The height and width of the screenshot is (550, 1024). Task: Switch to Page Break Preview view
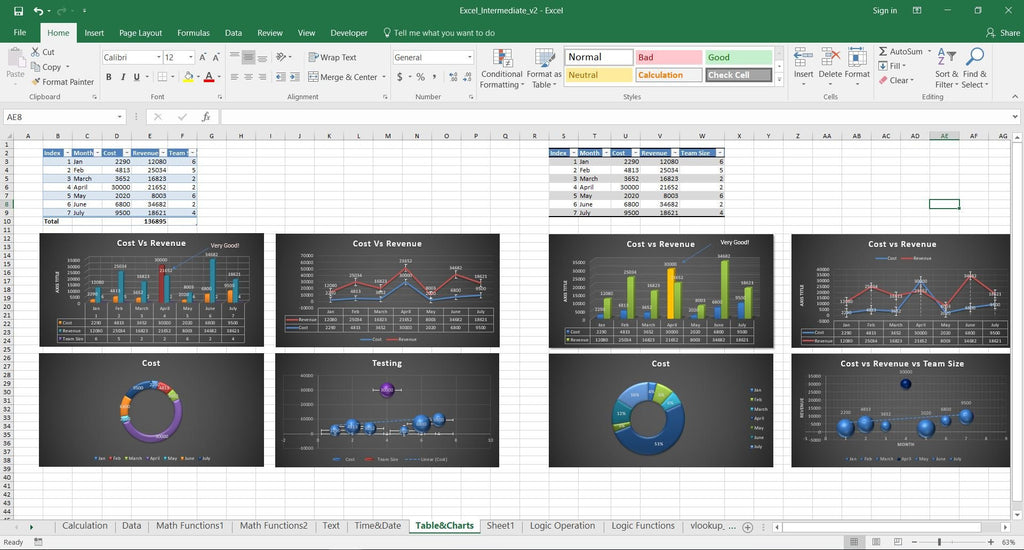(898, 542)
